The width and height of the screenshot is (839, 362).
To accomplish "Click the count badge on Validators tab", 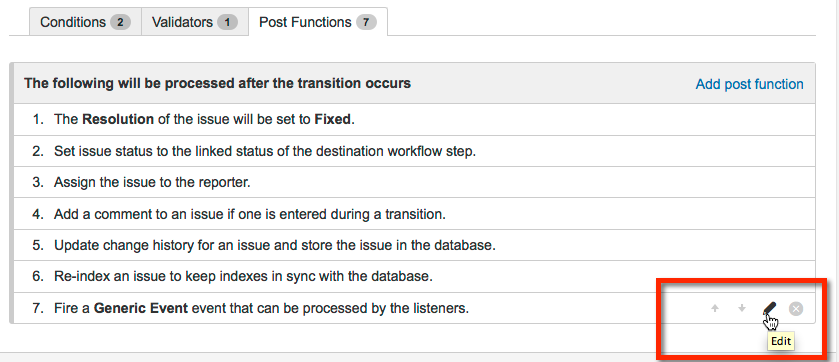I will tap(227, 22).
